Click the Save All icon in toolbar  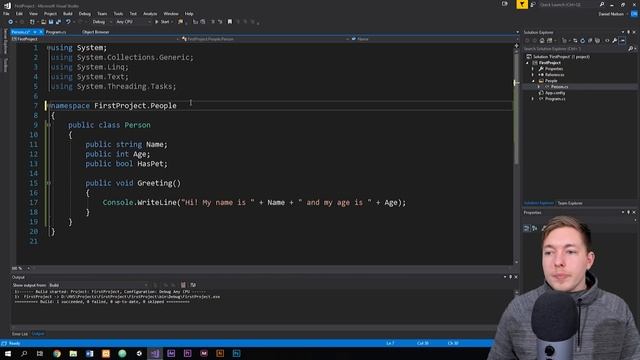[58, 22]
